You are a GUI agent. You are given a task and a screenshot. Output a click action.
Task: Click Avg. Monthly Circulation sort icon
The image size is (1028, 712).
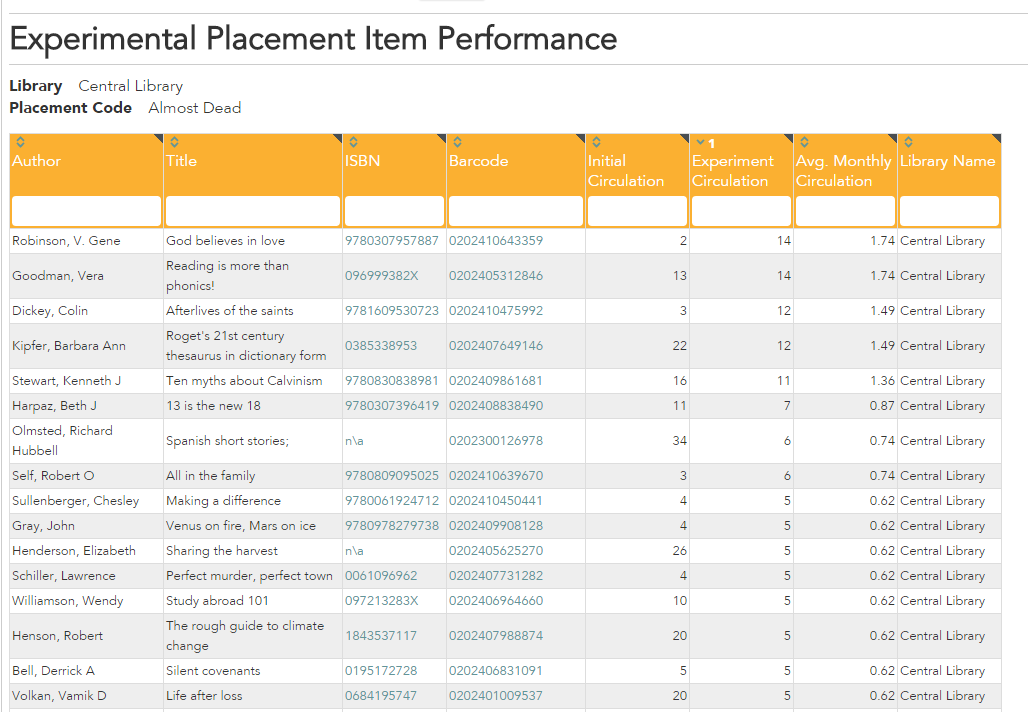coord(804,143)
